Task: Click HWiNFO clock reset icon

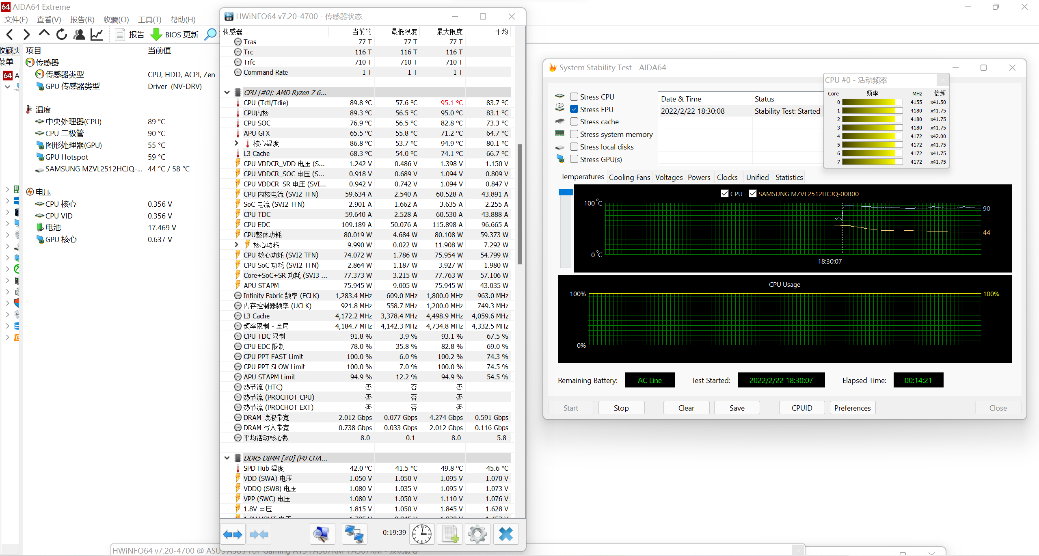Action: (421, 533)
